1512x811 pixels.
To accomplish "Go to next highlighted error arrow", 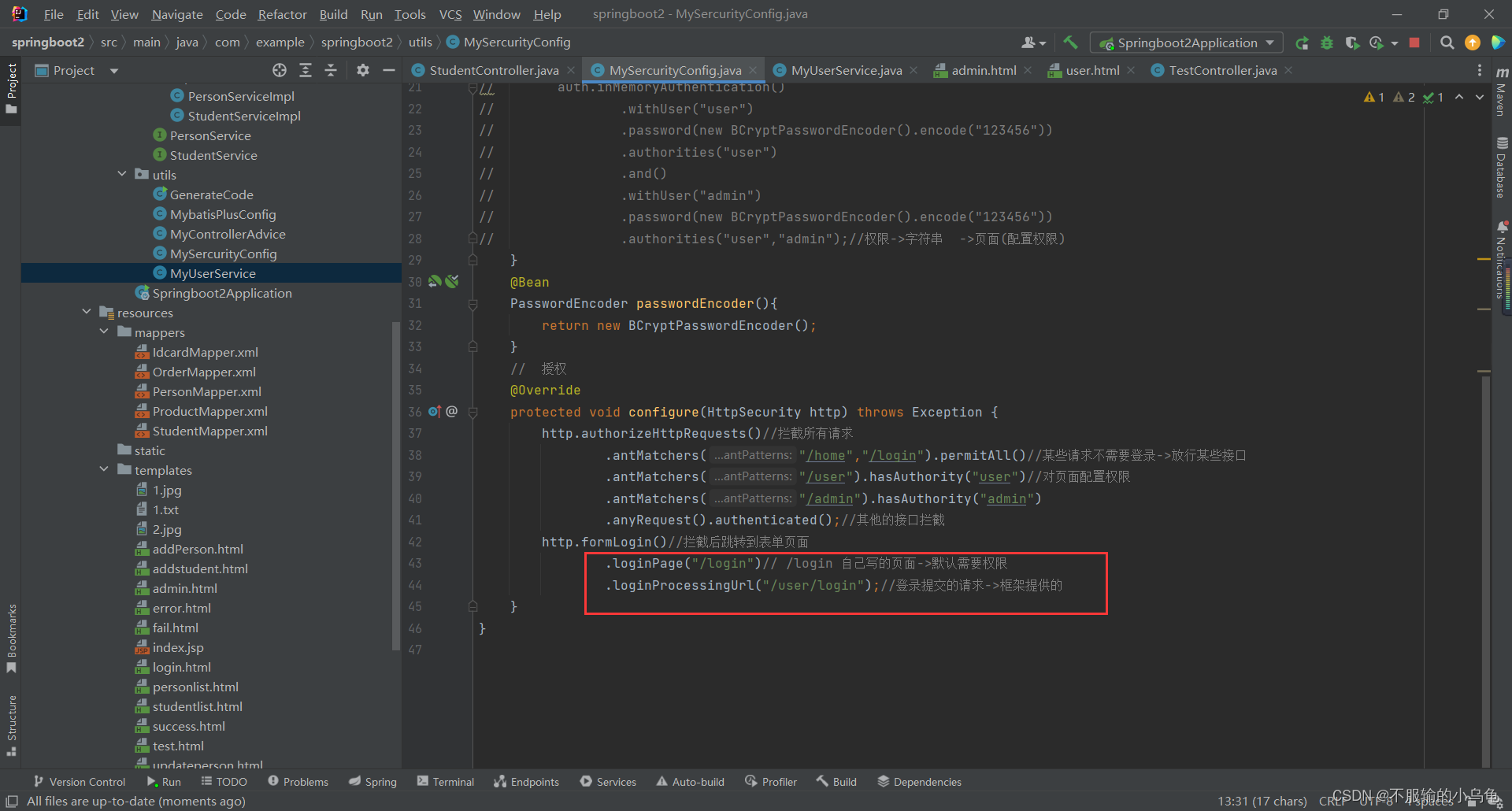I will point(1480,97).
